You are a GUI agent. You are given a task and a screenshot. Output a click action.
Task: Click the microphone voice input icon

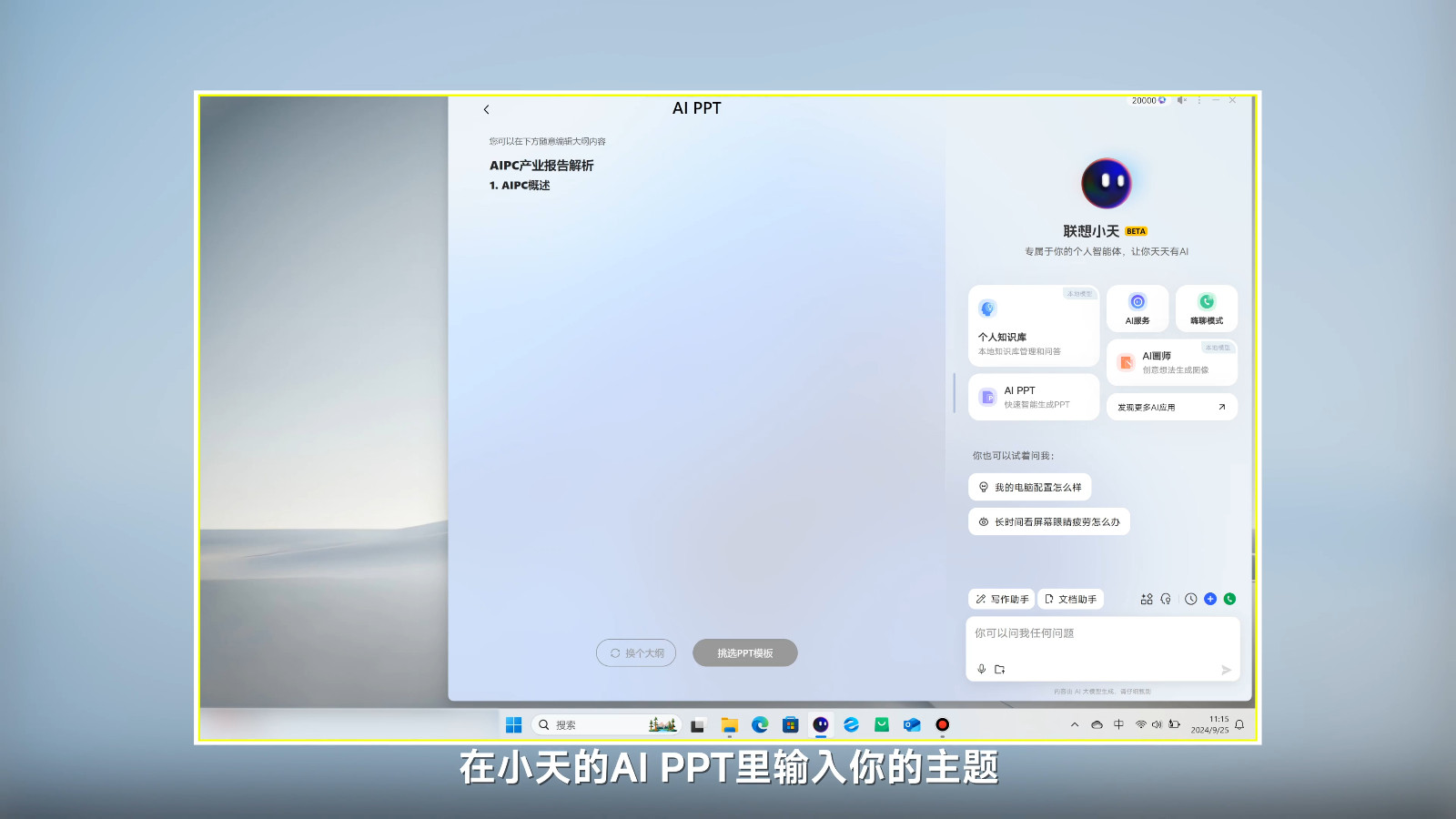pos(981,669)
